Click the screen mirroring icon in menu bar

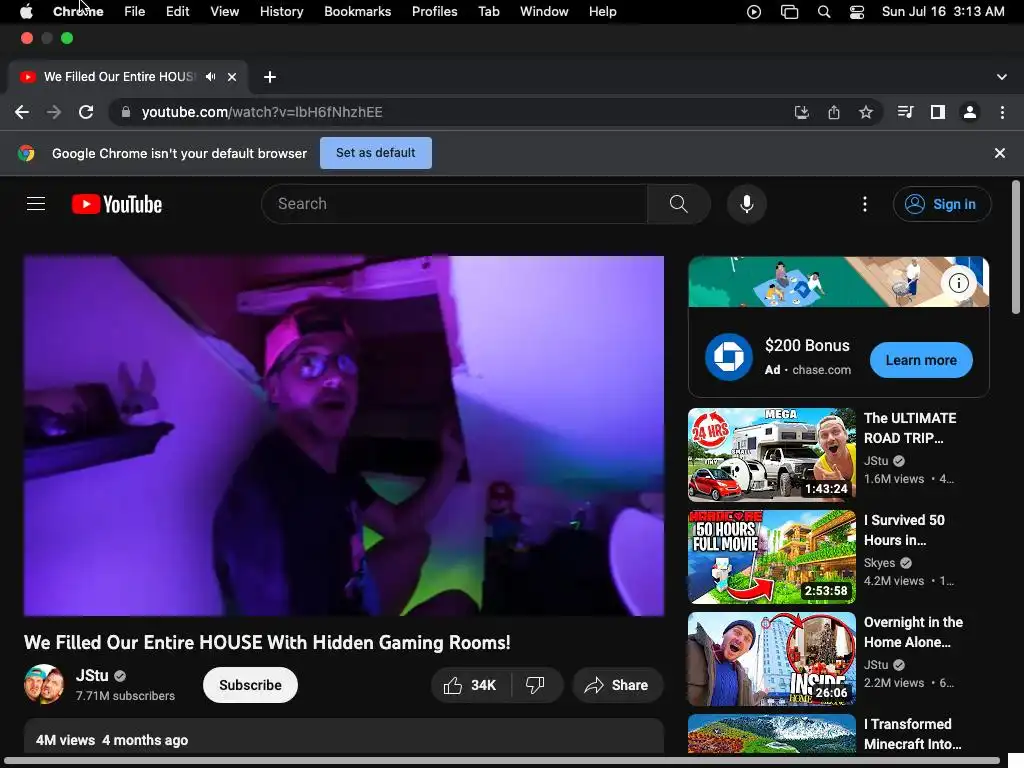(790, 12)
